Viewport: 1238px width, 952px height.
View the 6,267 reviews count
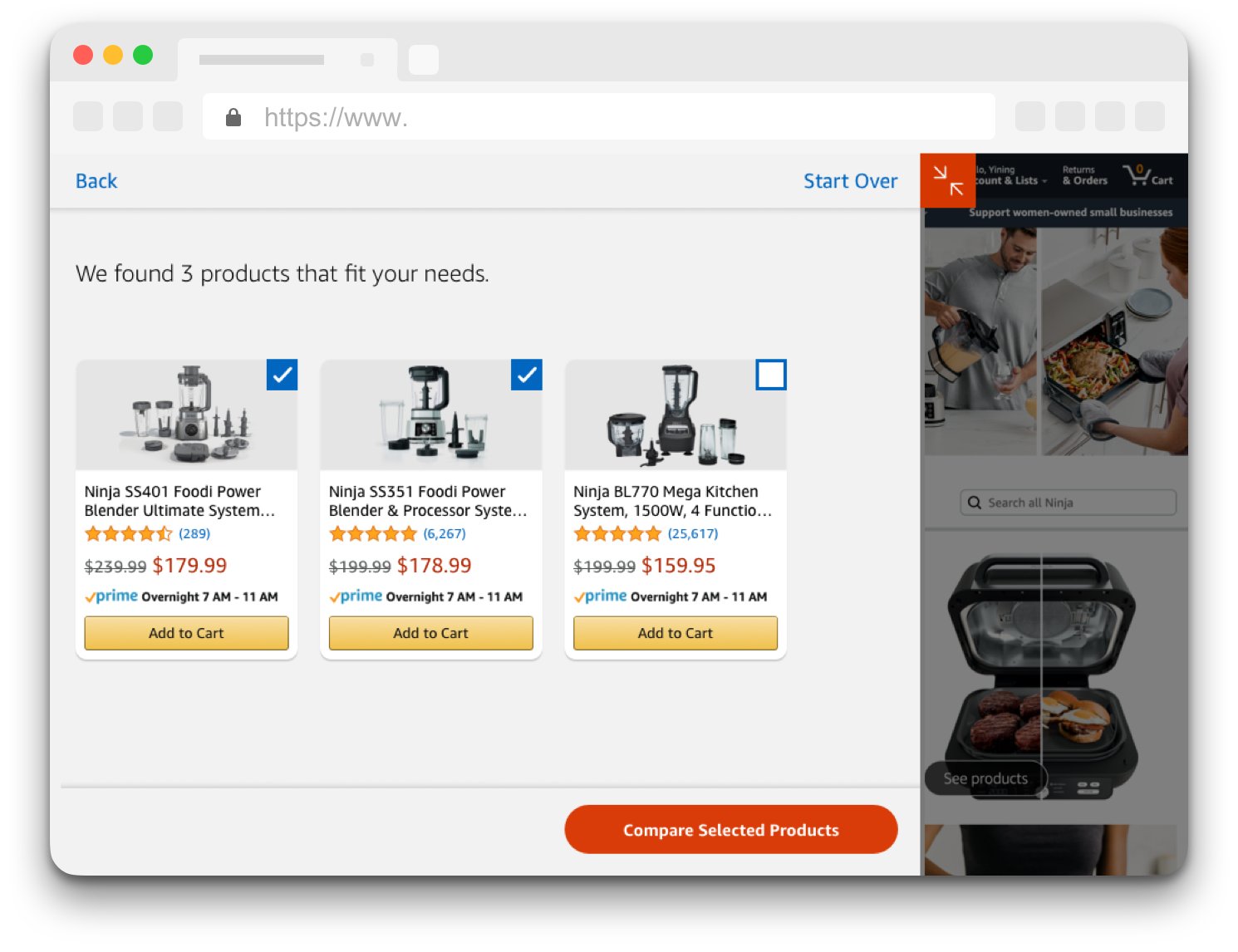pyautogui.click(x=445, y=533)
